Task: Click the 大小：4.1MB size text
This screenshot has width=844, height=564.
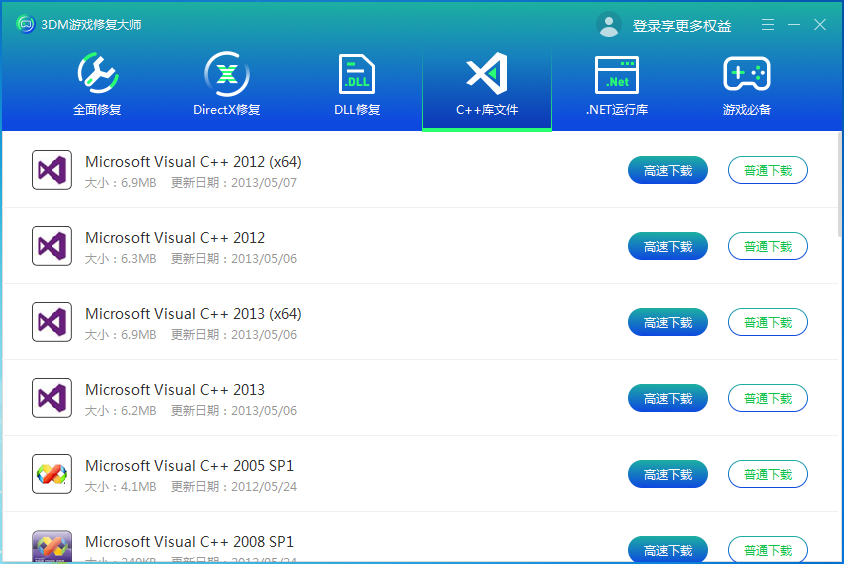Action: point(121,487)
